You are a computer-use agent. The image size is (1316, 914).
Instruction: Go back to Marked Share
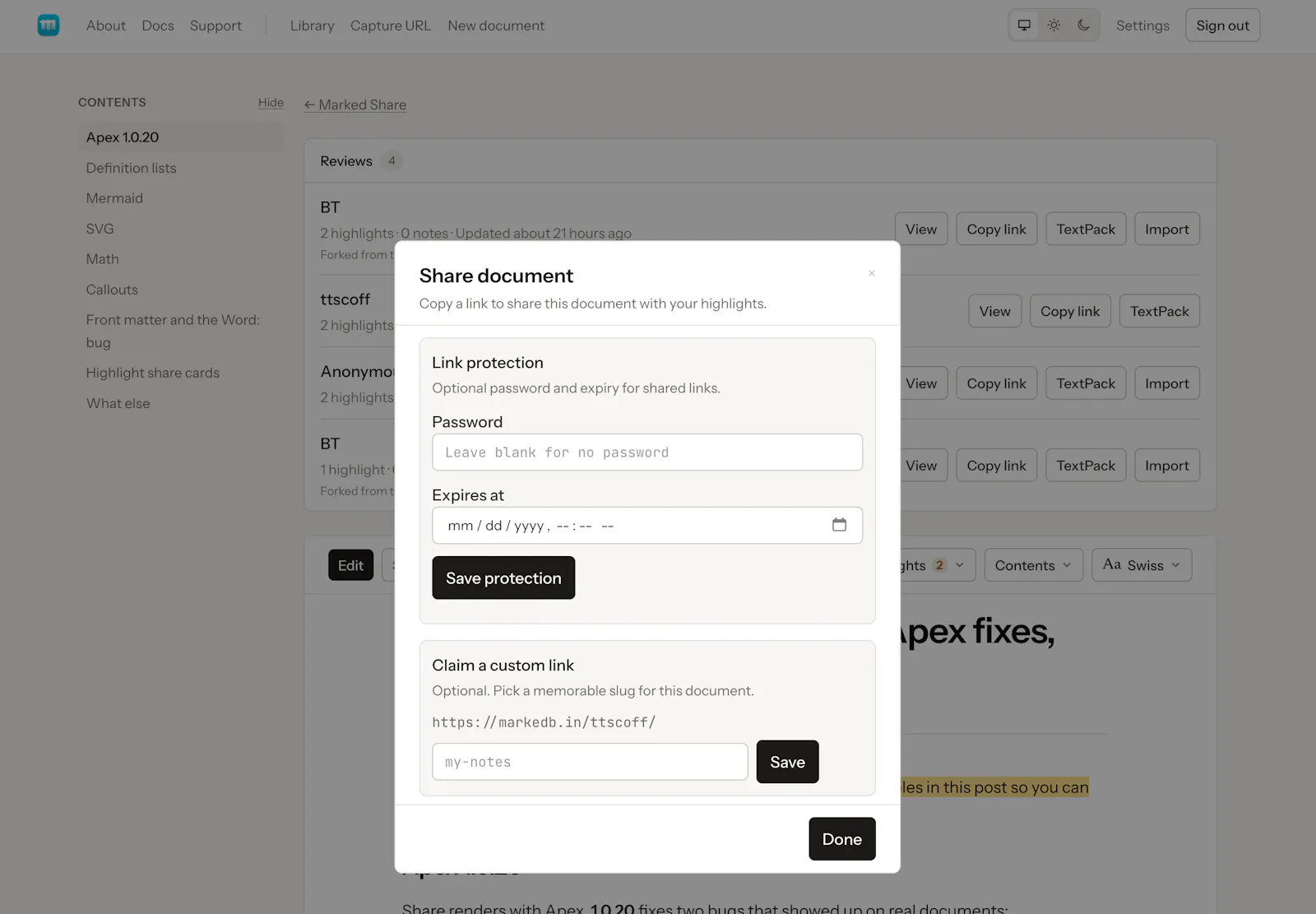tap(355, 104)
